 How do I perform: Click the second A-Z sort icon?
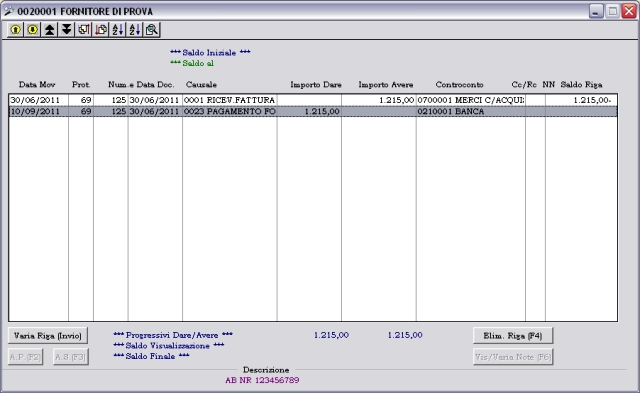pyautogui.click(x=135, y=30)
